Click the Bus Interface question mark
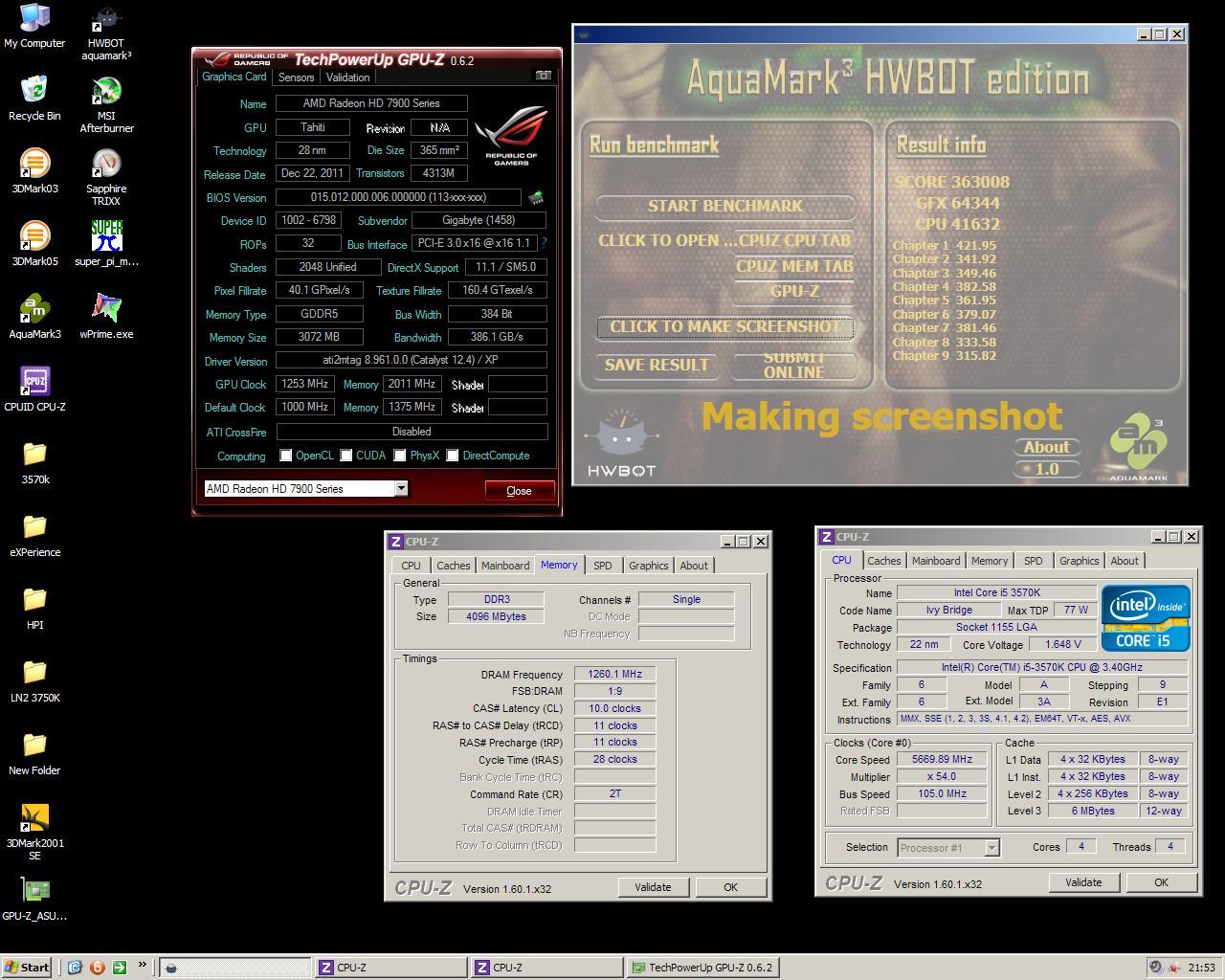This screenshot has height=980, width=1225. coord(544,244)
